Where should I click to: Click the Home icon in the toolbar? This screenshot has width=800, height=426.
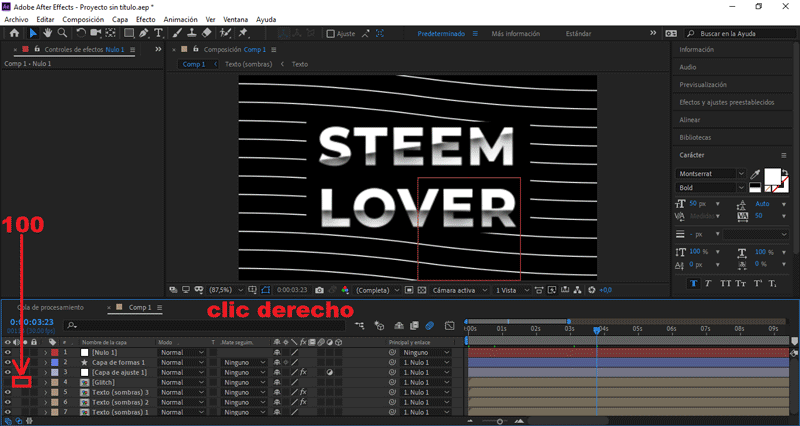click(14, 33)
